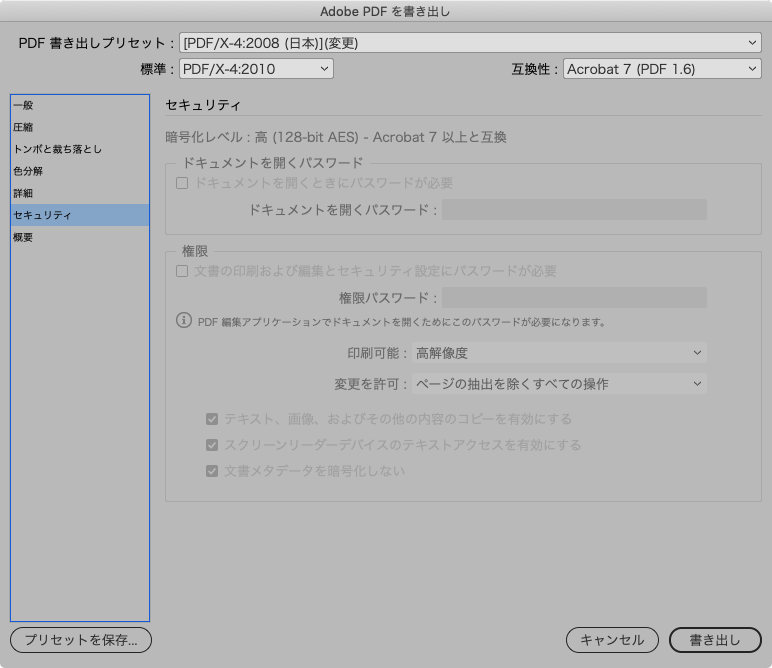Open the 標準 PDF/X-4:2010 dropdown
The width and height of the screenshot is (772, 668).
tap(256, 69)
